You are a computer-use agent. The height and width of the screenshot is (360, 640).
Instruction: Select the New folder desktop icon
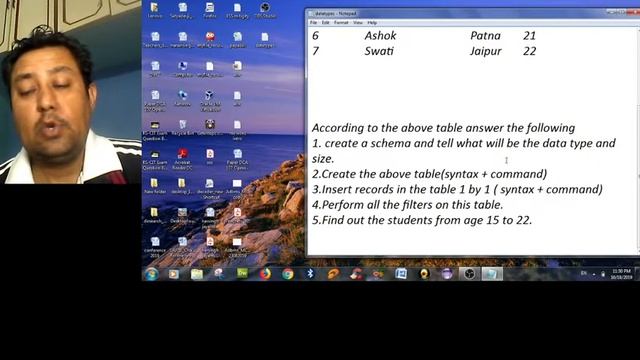(x=155, y=186)
